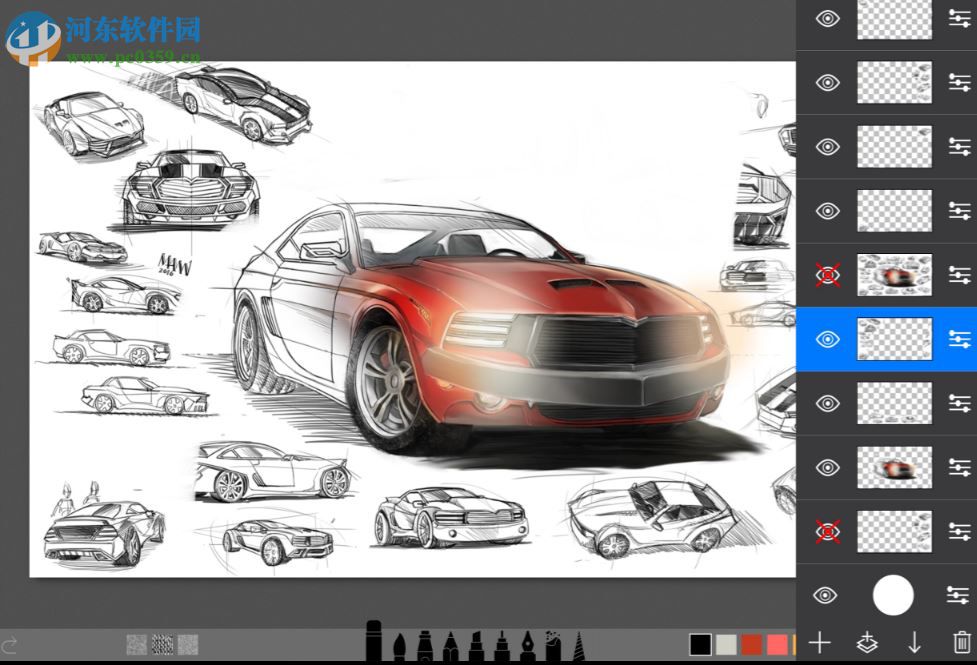This screenshot has width=977, height=665.
Task: Open layer settings sliders on the selected blue layer
Action: point(959,338)
